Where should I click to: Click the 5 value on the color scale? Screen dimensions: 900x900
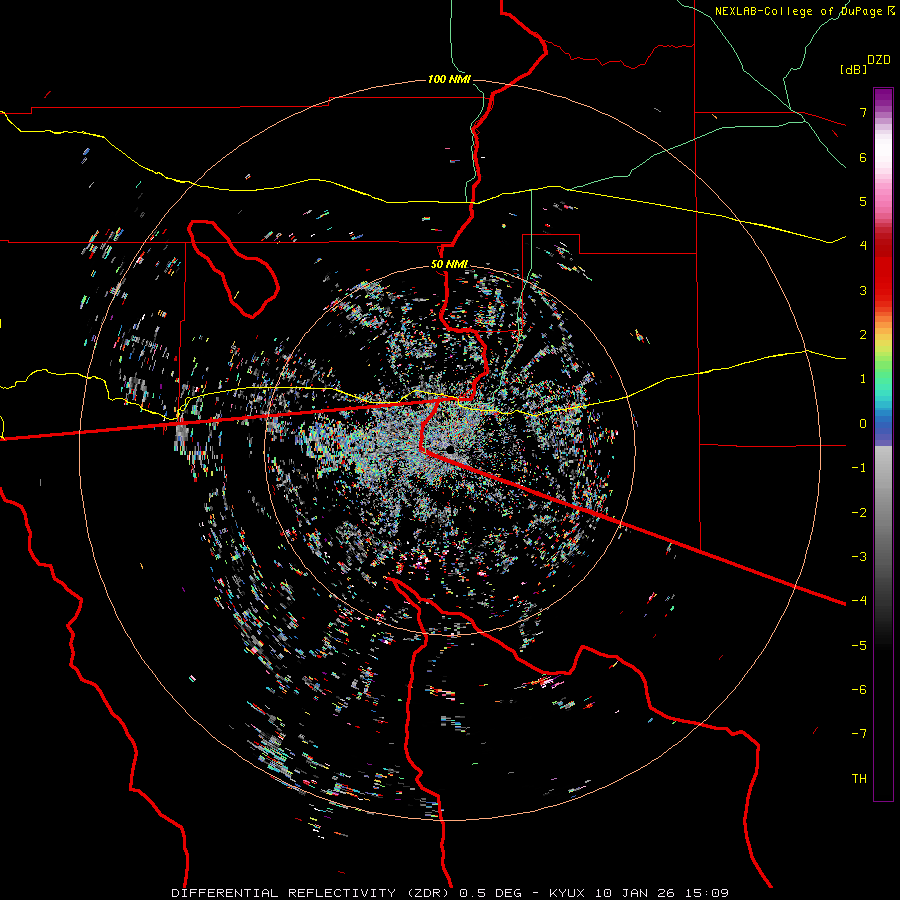tap(863, 201)
